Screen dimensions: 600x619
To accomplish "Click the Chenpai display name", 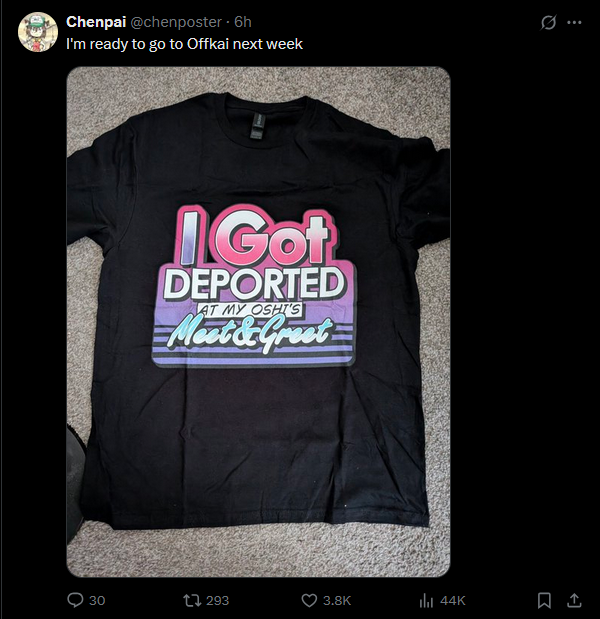I will pos(96,22).
